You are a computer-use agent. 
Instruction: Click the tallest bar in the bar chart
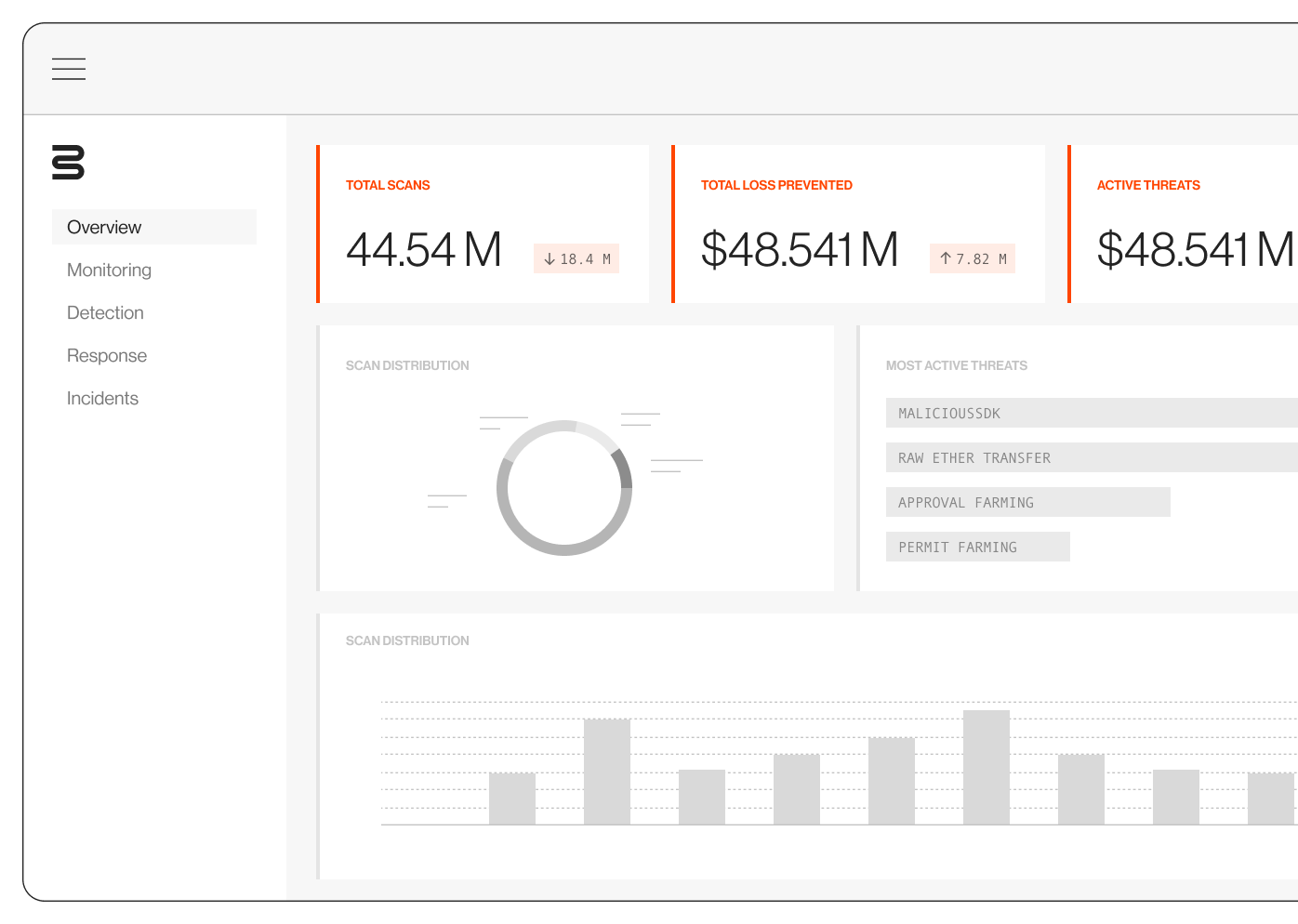point(986,767)
